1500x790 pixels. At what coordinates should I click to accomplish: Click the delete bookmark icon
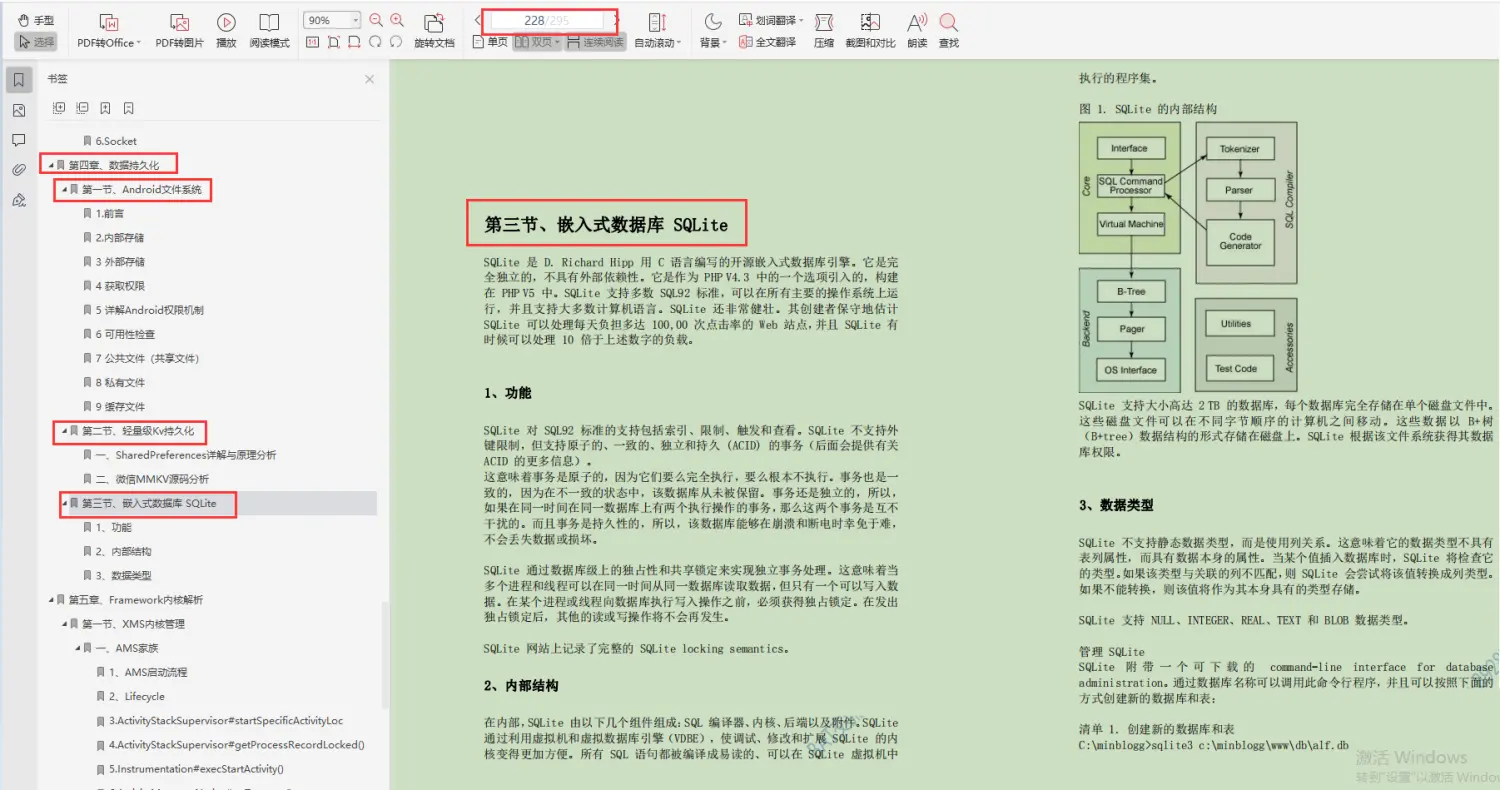tap(129, 108)
